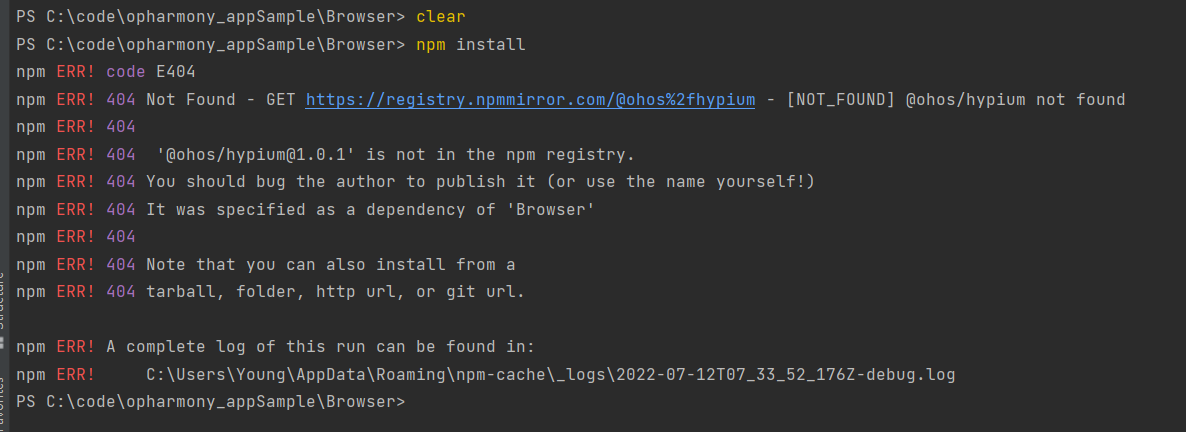Click 'tarball, folder, http url' line
1186x432 pixels.
[335, 292]
